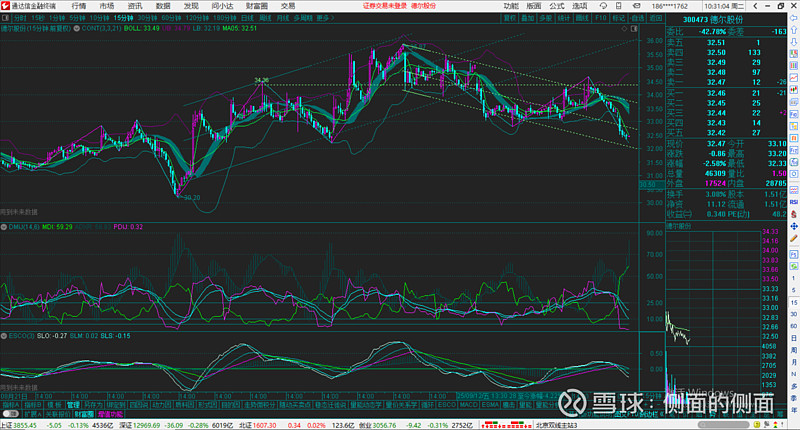Click the 画线 drawing tools button
This screenshot has height=430, width=800.
tap(582, 18)
